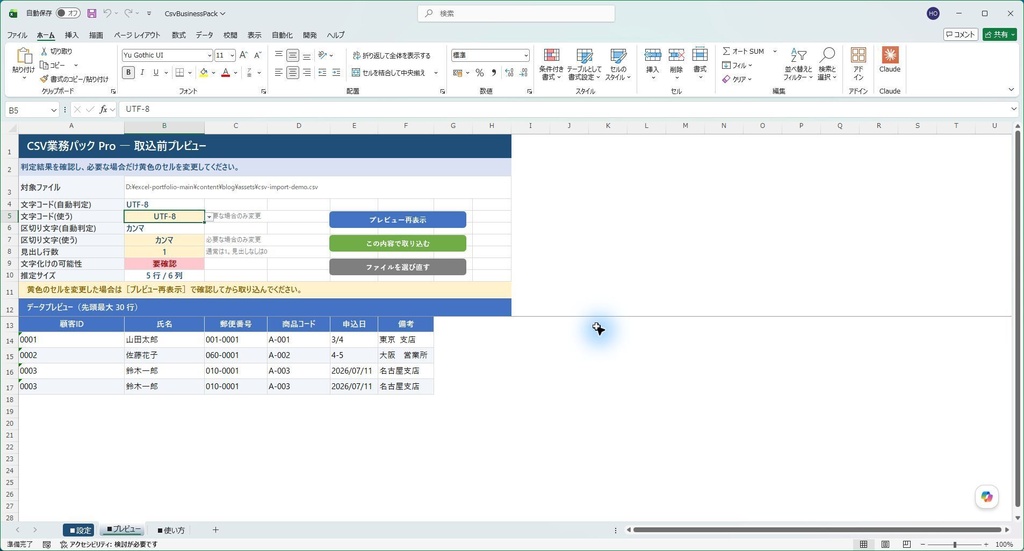Click the Paste (貼り付け) icon

click(24, 57)
